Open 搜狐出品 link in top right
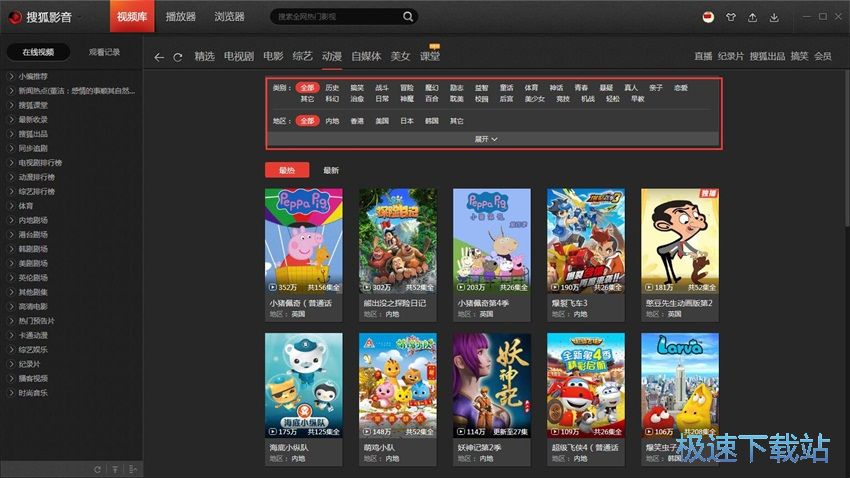 [767, 56]
